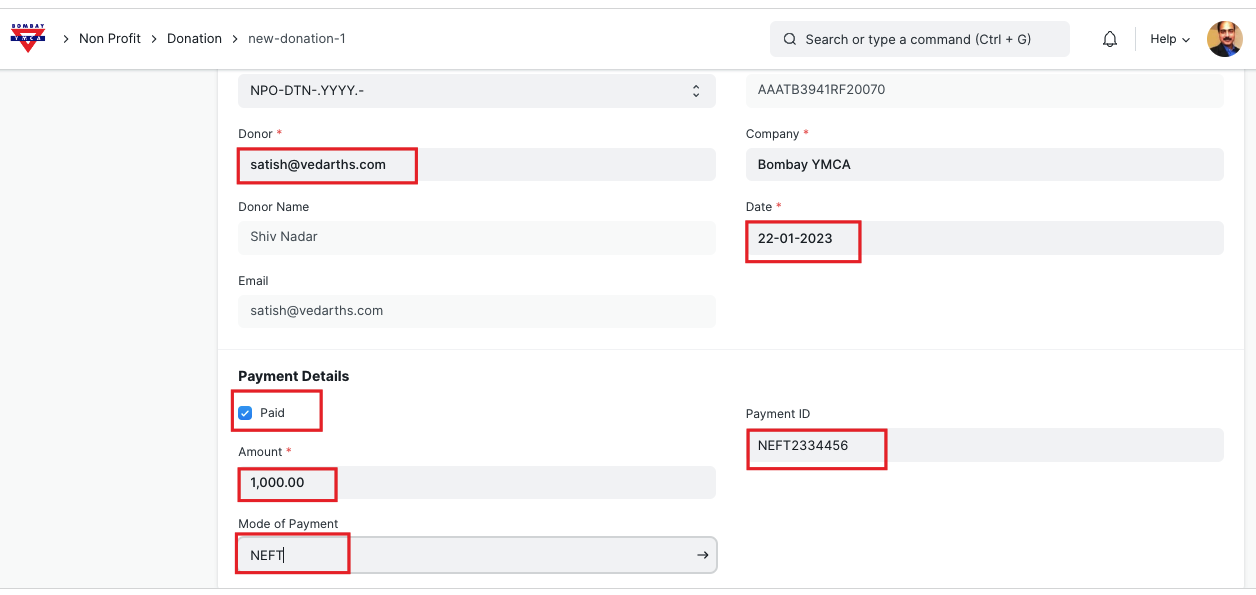The width and height of the screenshot is (1256, 595).
Task: Click the field showing AAATB3941RF20070
Action: (x=984, y=90)
